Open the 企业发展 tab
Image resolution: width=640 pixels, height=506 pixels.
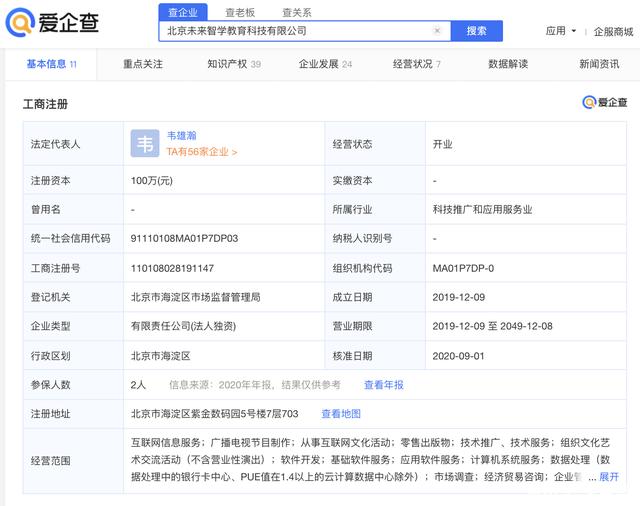(325, 64)
